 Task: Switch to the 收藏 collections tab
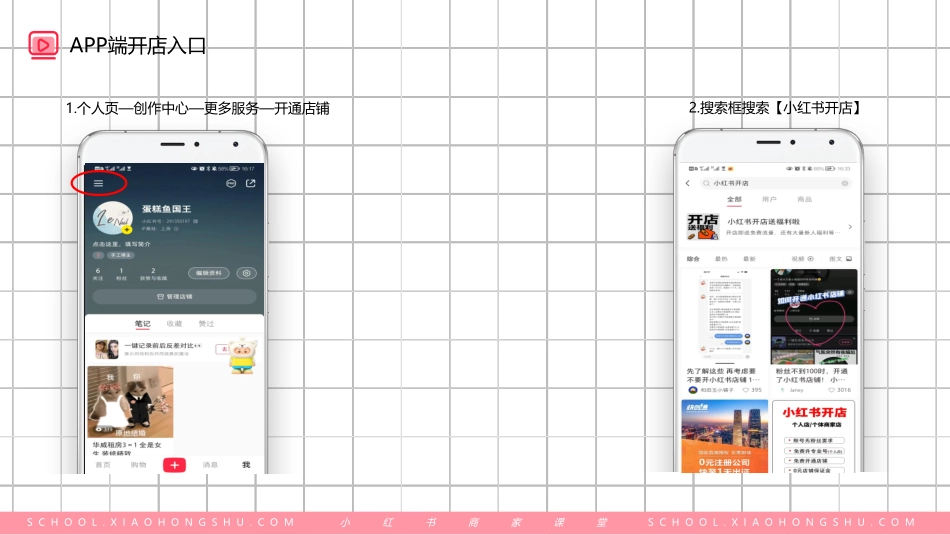[174, 324]
